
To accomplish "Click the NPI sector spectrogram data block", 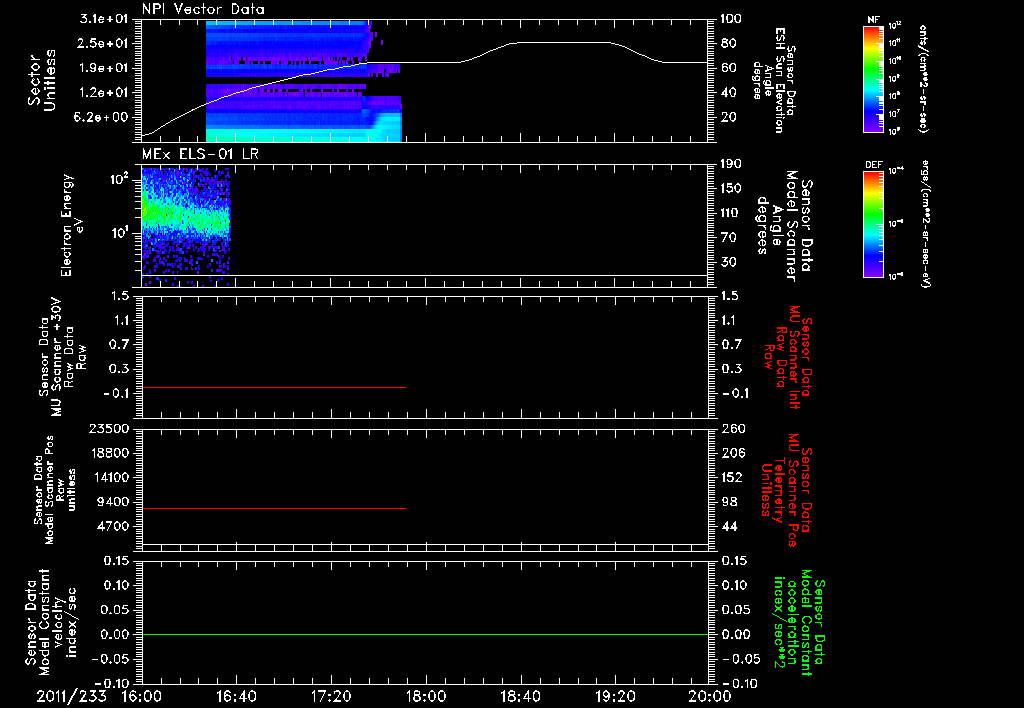I will coord(304,81).
